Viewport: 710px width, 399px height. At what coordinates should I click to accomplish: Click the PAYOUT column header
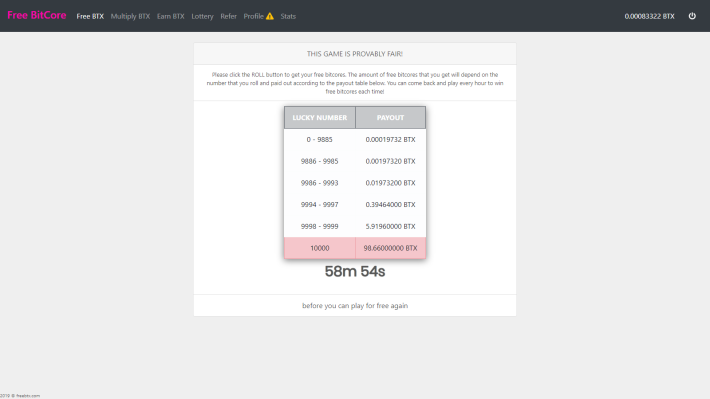point(390,118)
